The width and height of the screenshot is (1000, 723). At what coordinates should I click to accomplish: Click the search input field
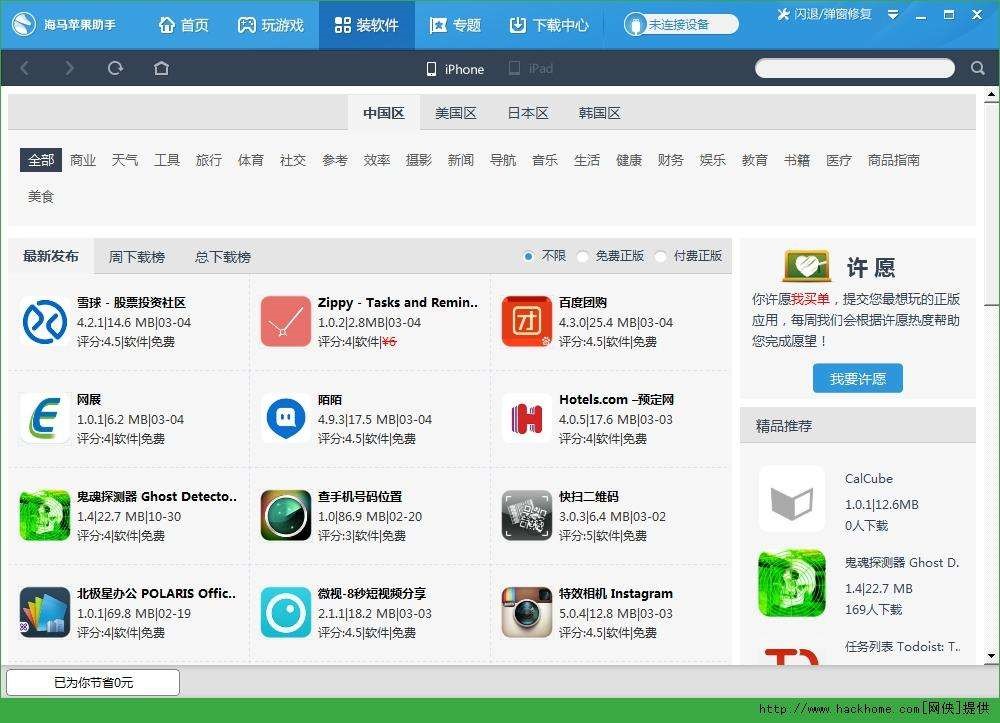[855, 68]
